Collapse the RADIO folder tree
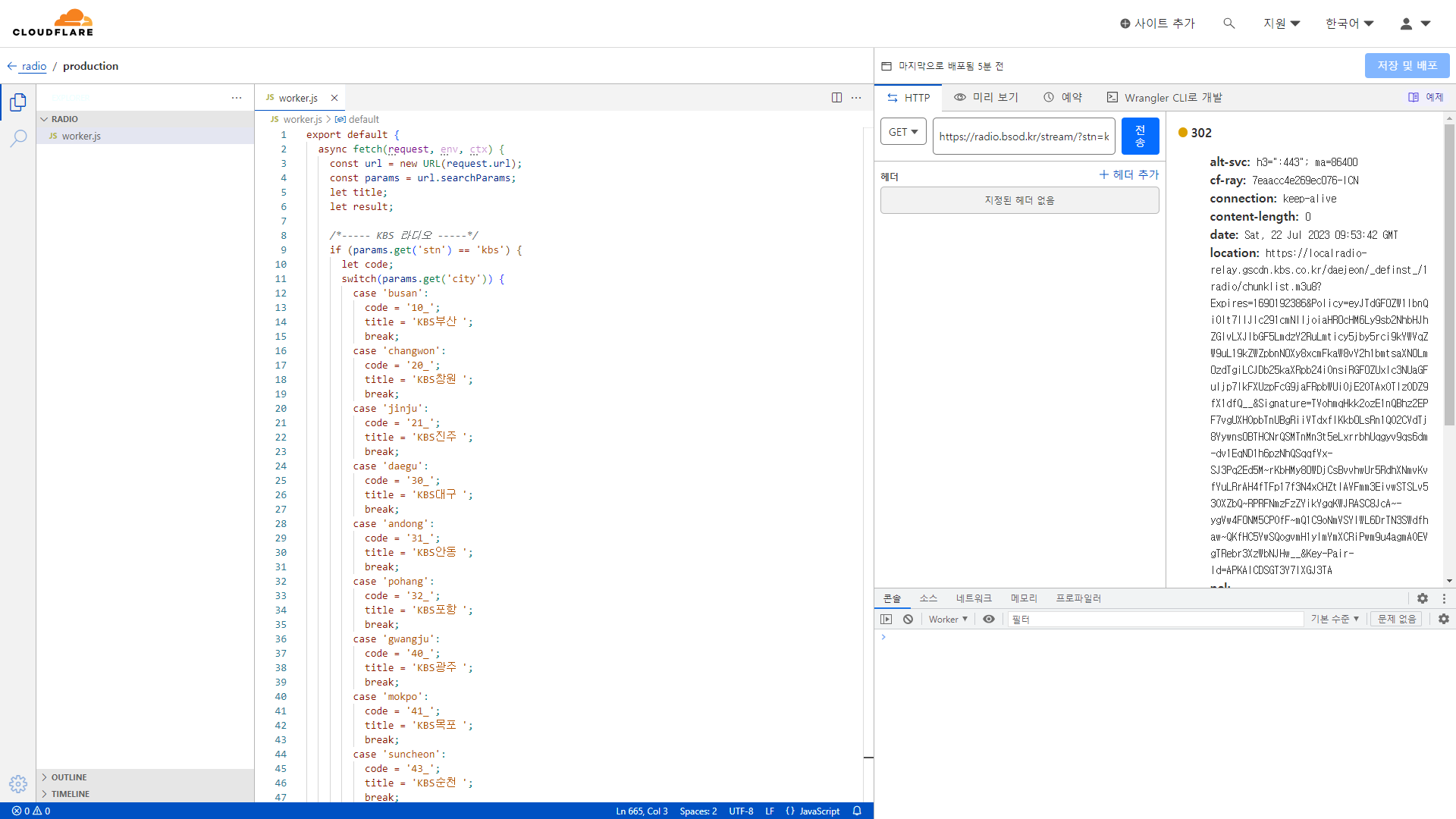The height and width of the screenshot is (819, 1456). [64, 119]
